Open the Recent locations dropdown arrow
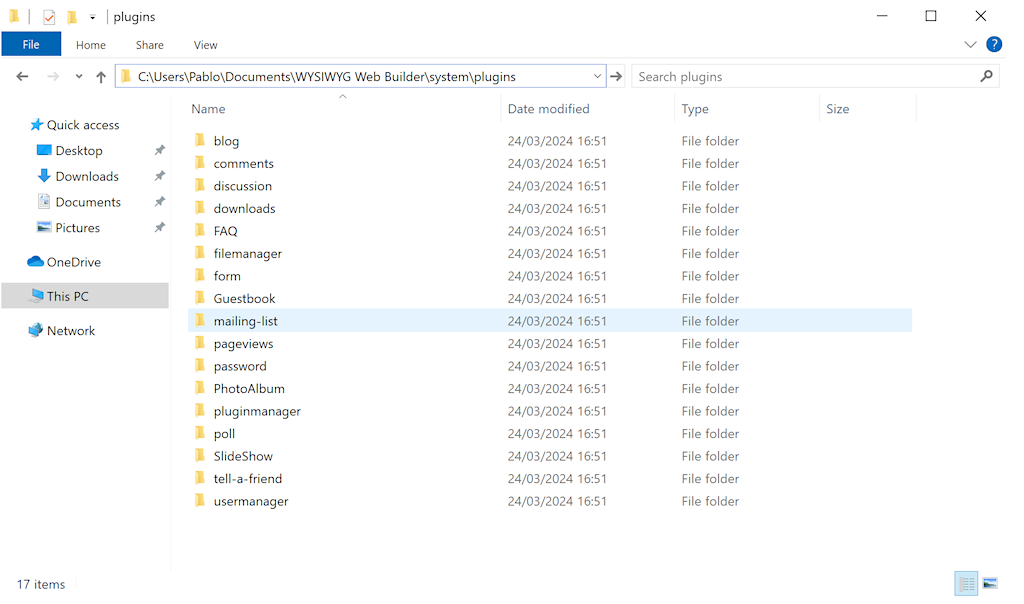Screen dimensions: 1024x604 point(79,76)
